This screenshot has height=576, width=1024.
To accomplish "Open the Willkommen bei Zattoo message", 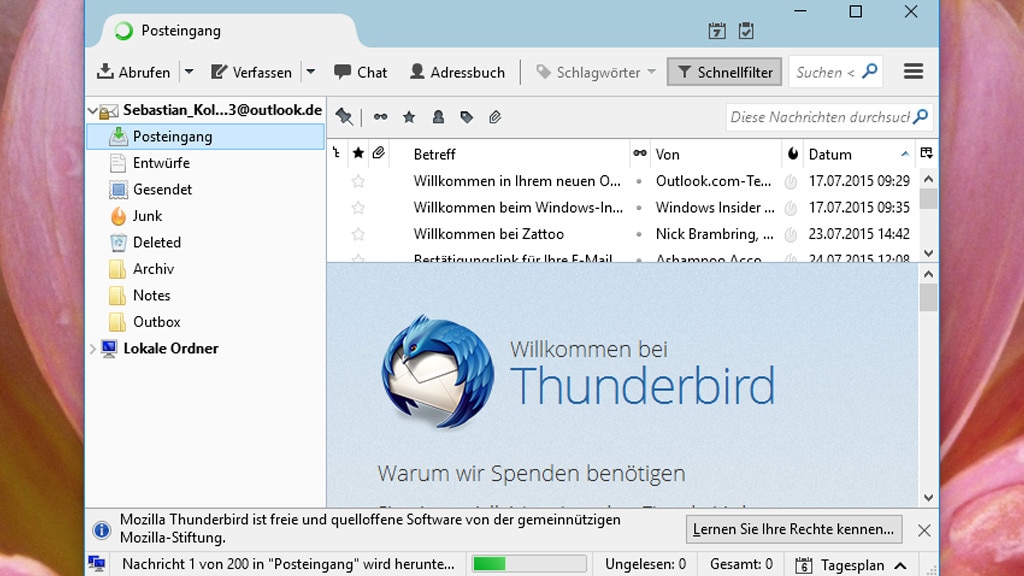I will pos(488,234).
